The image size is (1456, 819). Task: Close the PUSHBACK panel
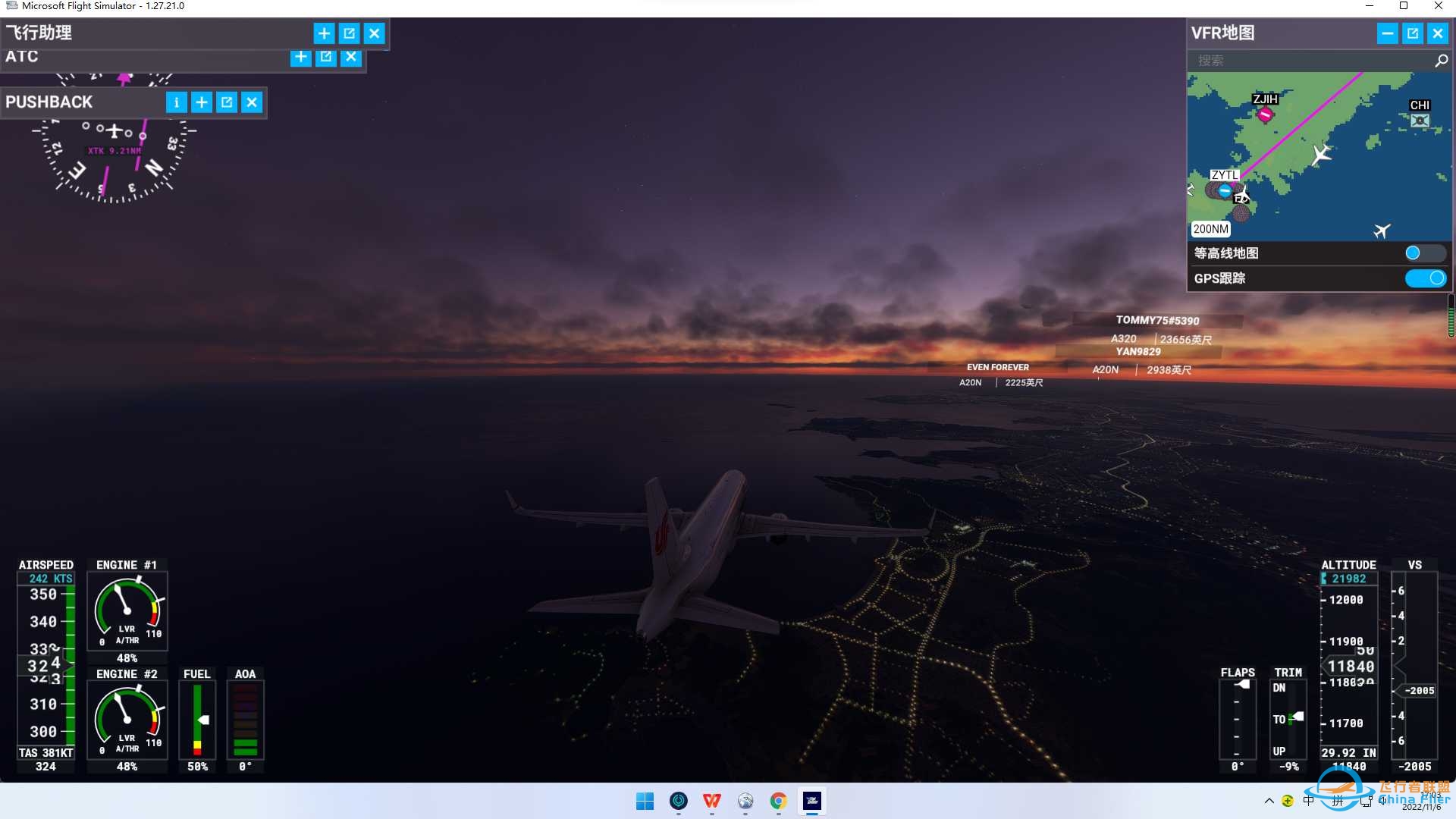point(252,102)
